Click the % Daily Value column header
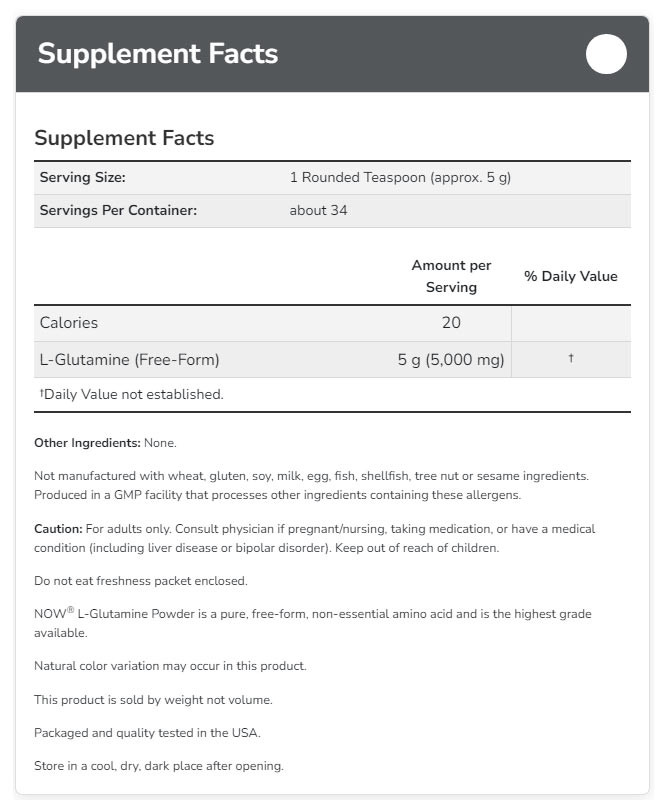Image resolution: width=663 pixels, height=811 pixels. click(570, 276)
